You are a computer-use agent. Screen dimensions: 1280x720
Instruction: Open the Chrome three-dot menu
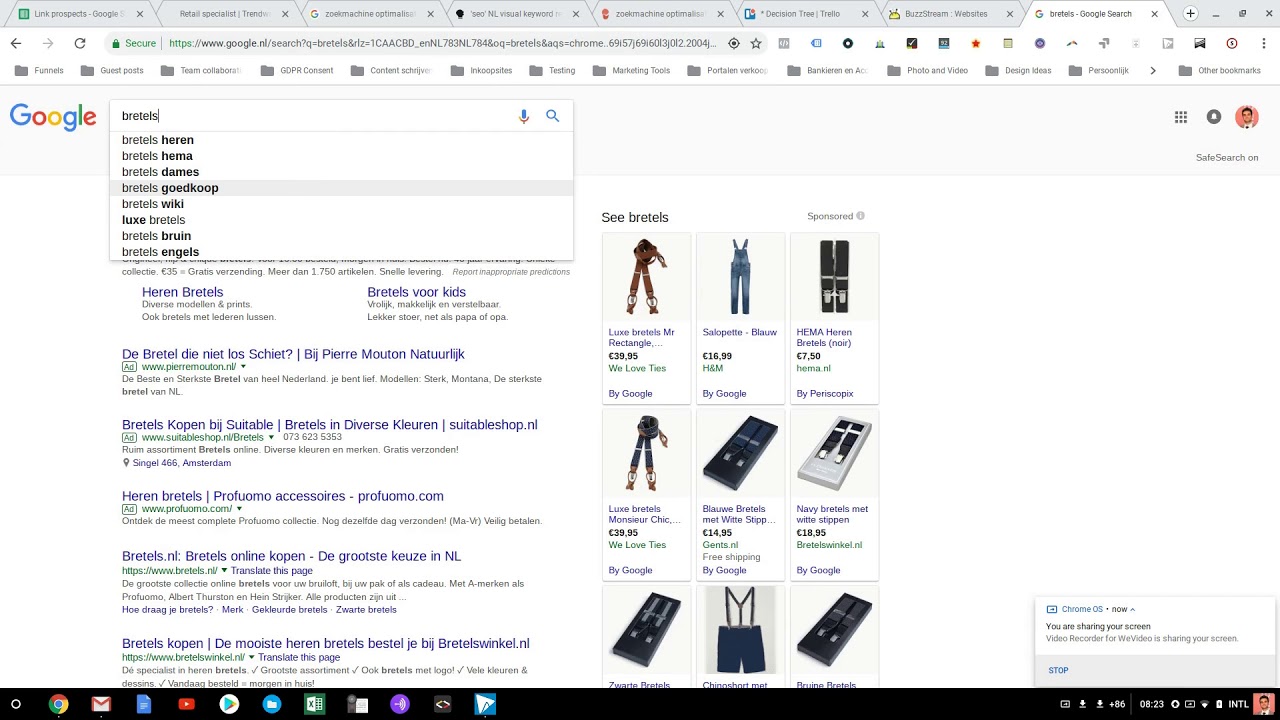tap(1263, 43)
